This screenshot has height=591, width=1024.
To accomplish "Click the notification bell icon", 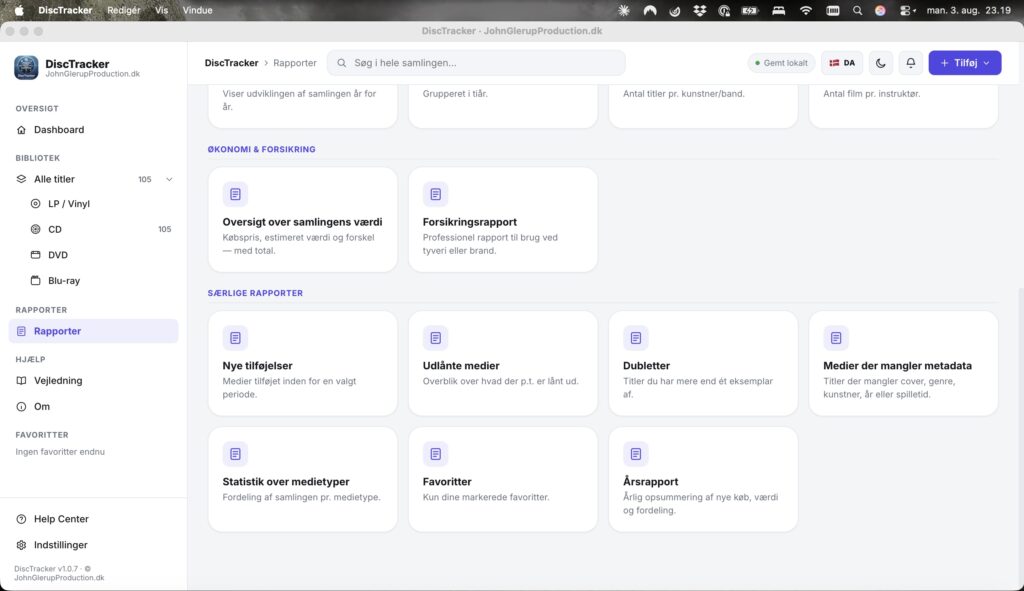I will coord(910,63).
